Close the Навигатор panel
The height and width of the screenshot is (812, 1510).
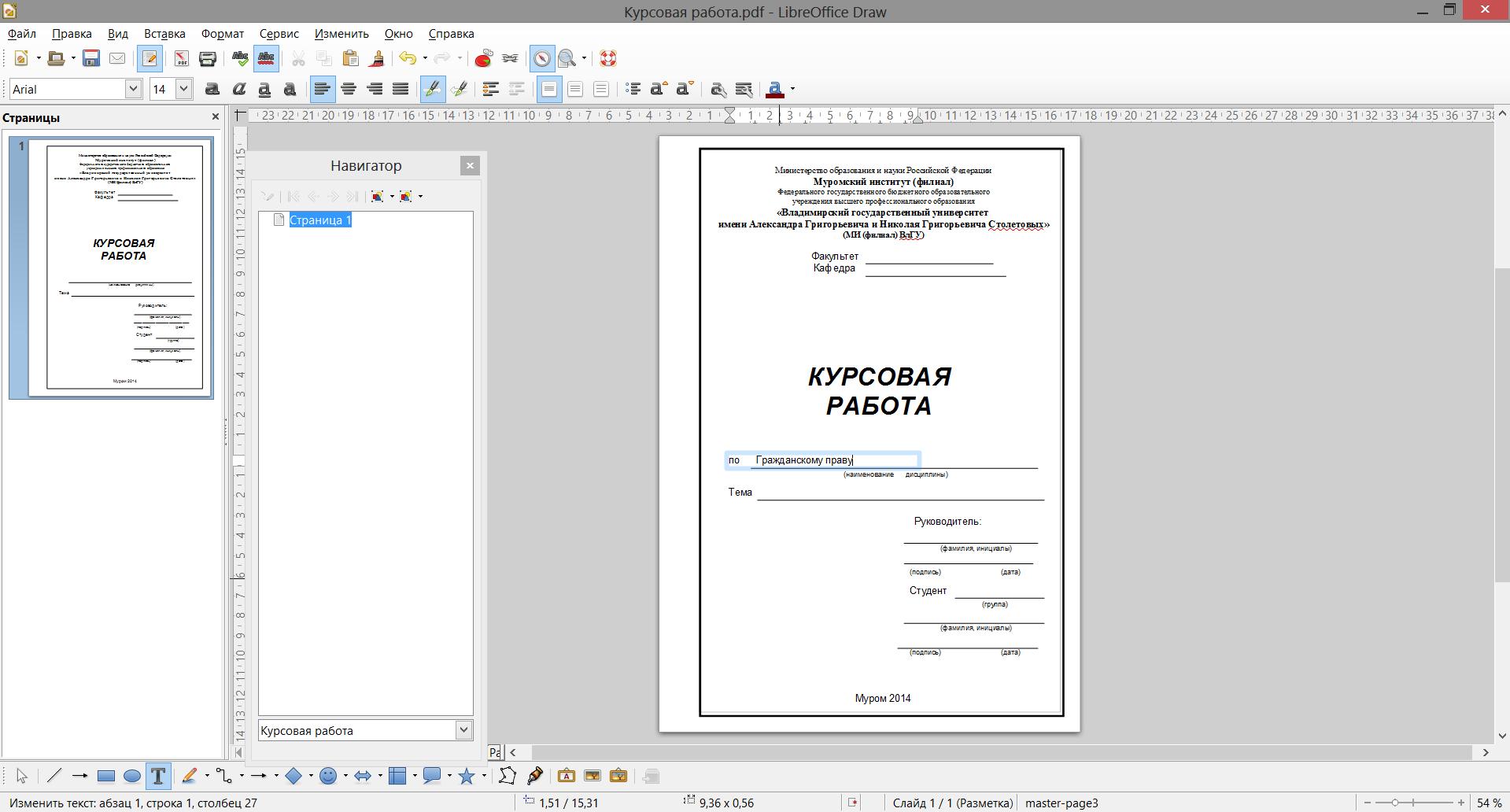tap(470, 166)
